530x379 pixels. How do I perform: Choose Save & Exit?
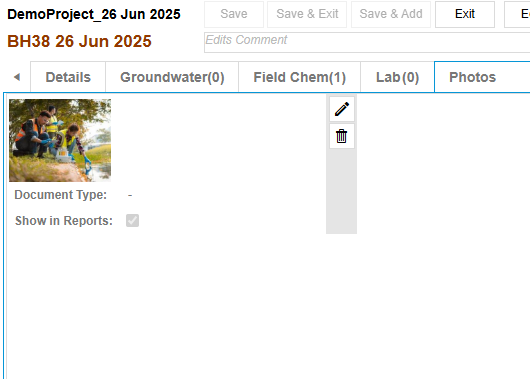(307, 14)
